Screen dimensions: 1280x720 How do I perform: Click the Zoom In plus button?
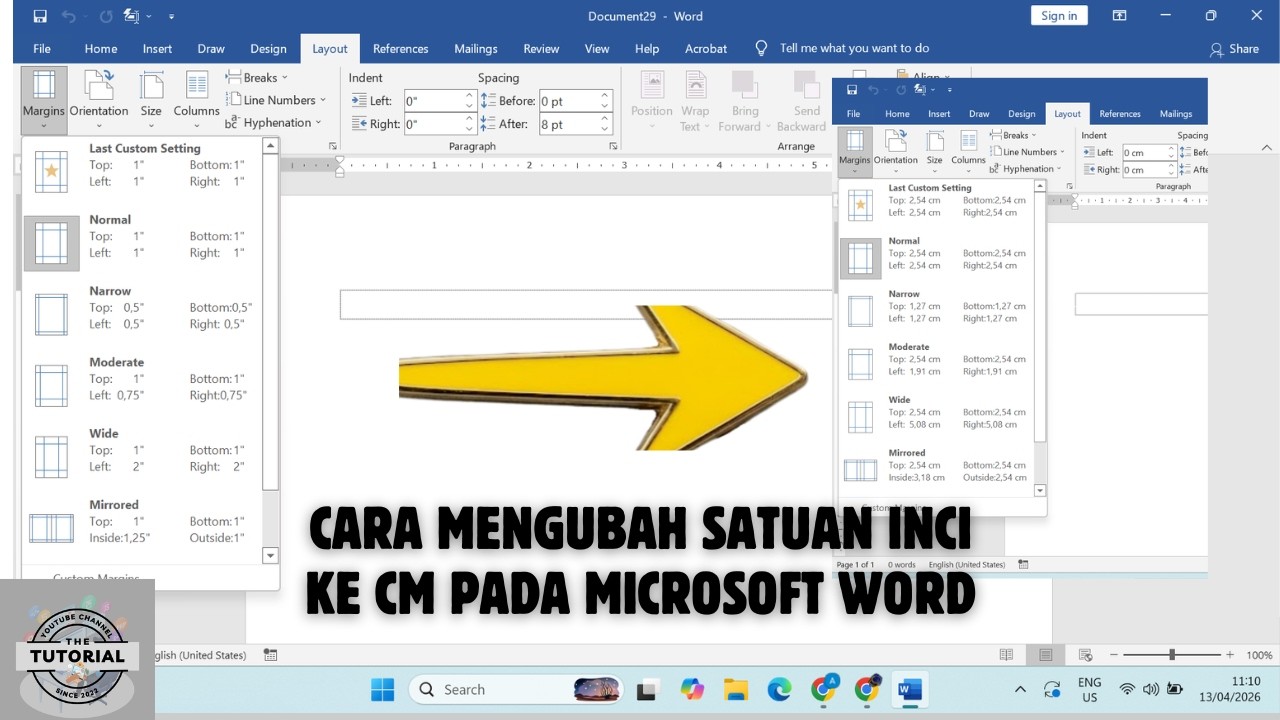(x=1229, y=655)
